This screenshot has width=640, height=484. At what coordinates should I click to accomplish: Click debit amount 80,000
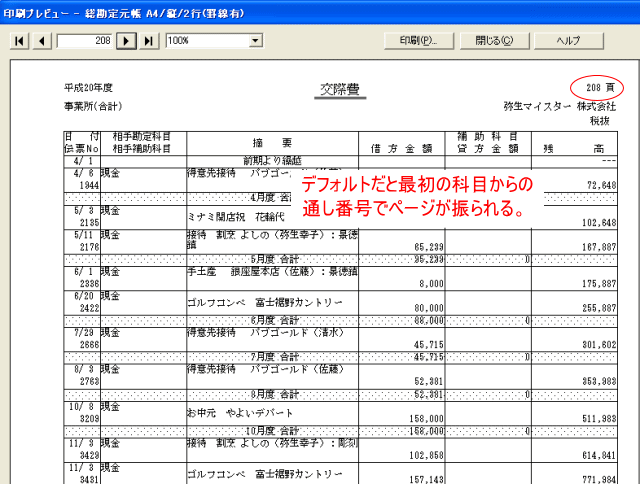429,309
